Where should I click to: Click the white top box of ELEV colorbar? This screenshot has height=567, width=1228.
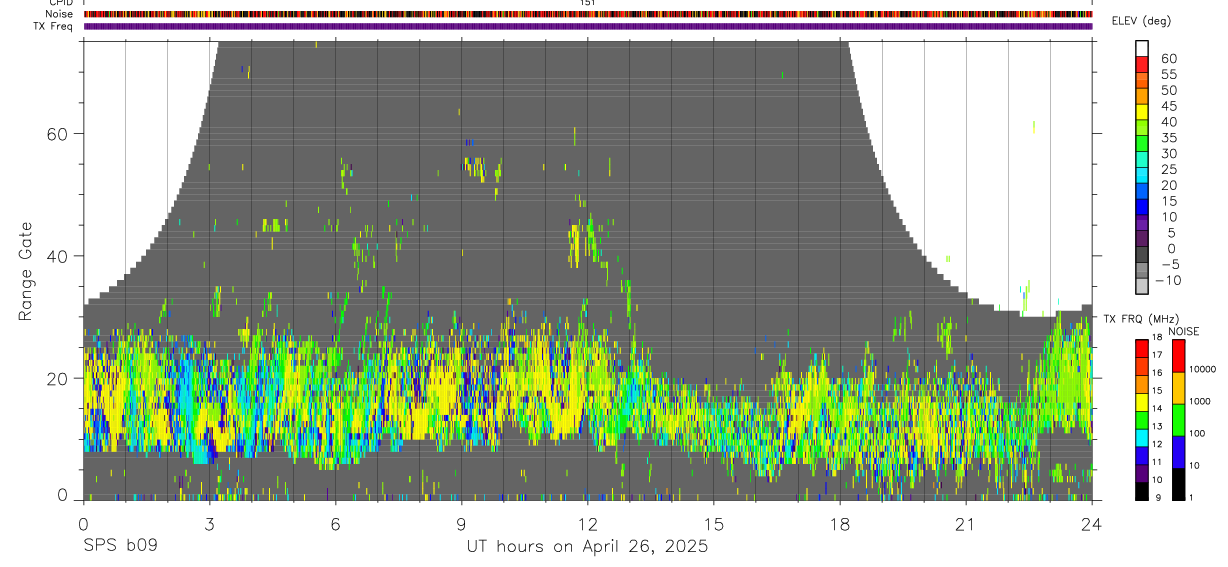(x=1142, y=49)
